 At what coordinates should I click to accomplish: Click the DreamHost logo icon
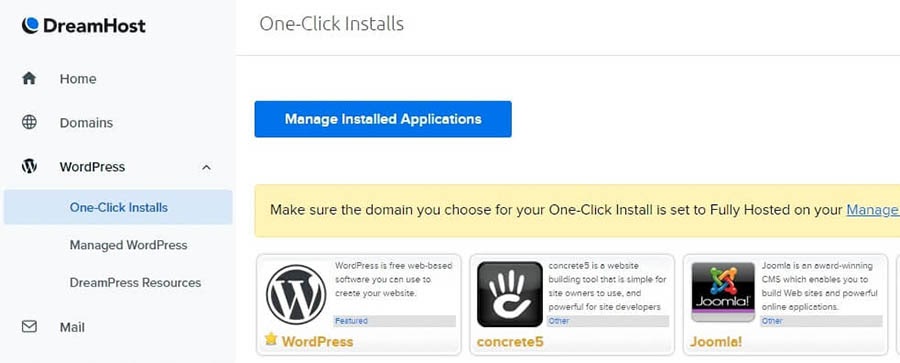30,25
